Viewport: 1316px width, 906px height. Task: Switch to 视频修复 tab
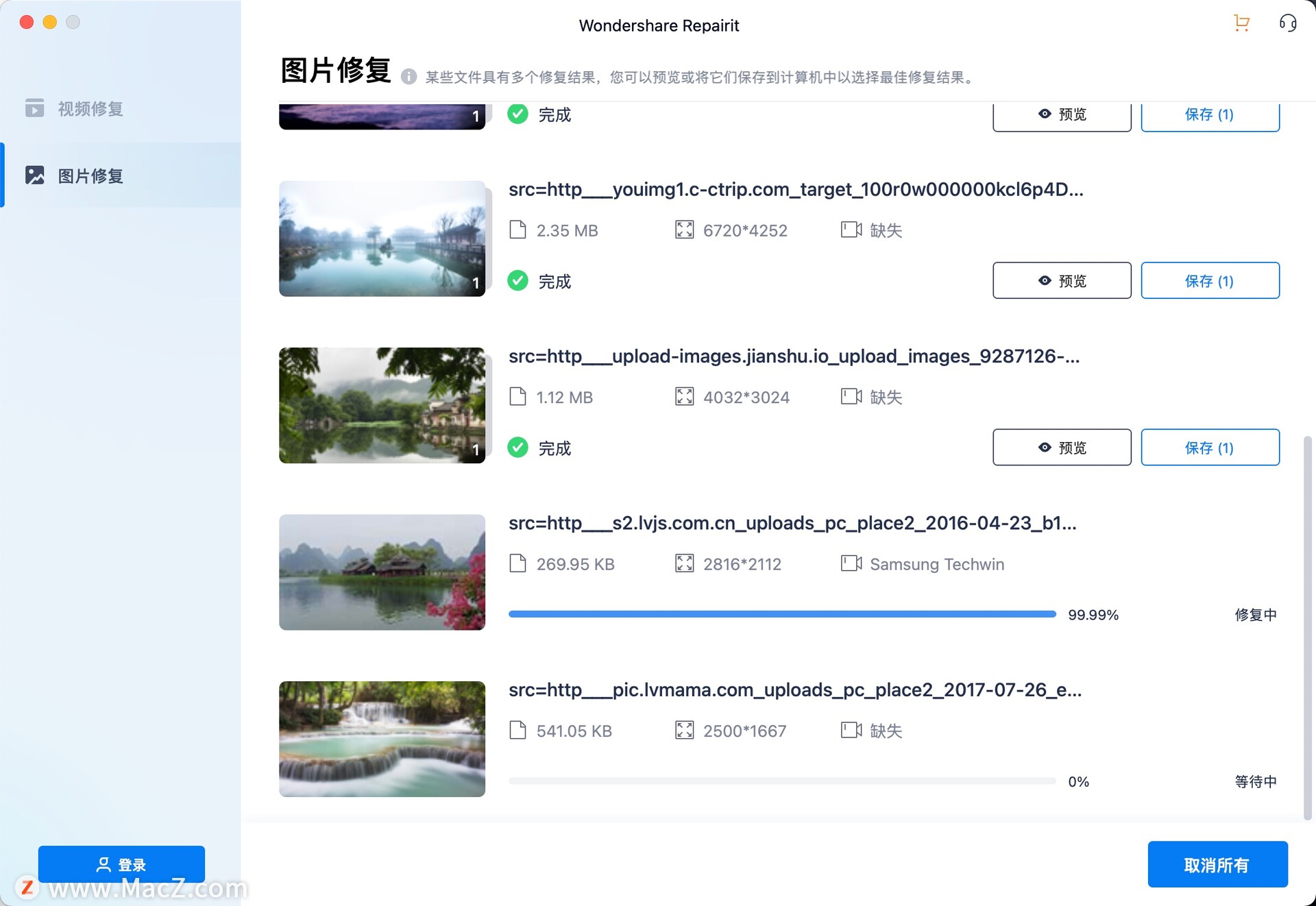90,108
